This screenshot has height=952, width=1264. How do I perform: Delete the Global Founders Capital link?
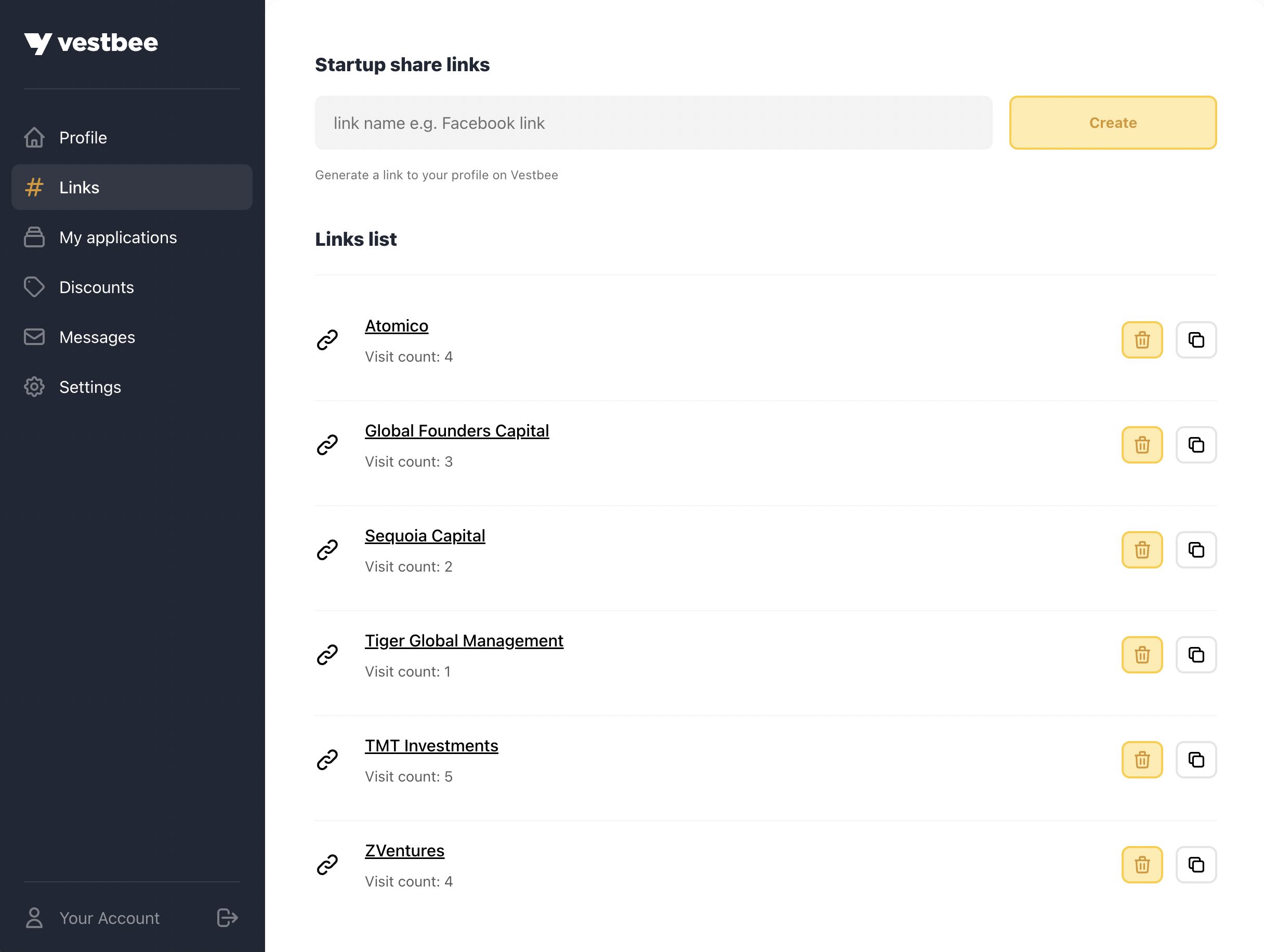click(1141, 445)
